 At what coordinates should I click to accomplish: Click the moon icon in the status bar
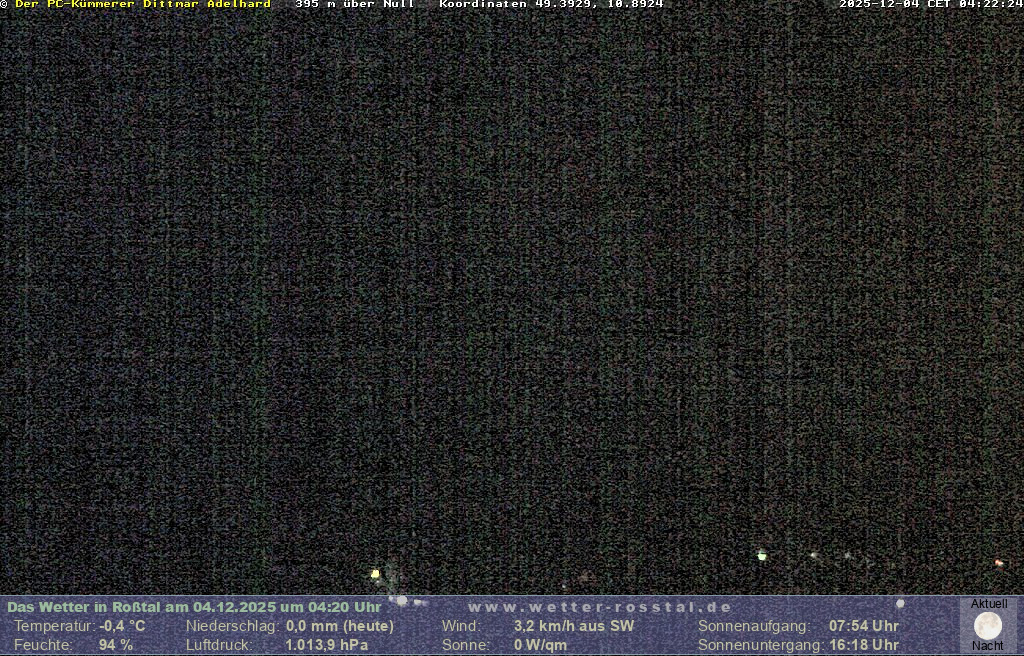tap(988, 626)
